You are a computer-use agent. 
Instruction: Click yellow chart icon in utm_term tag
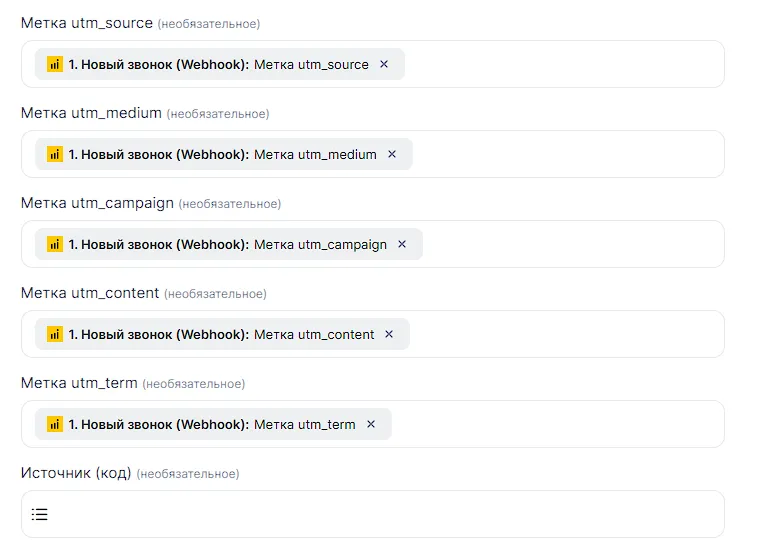pos(55,424)
